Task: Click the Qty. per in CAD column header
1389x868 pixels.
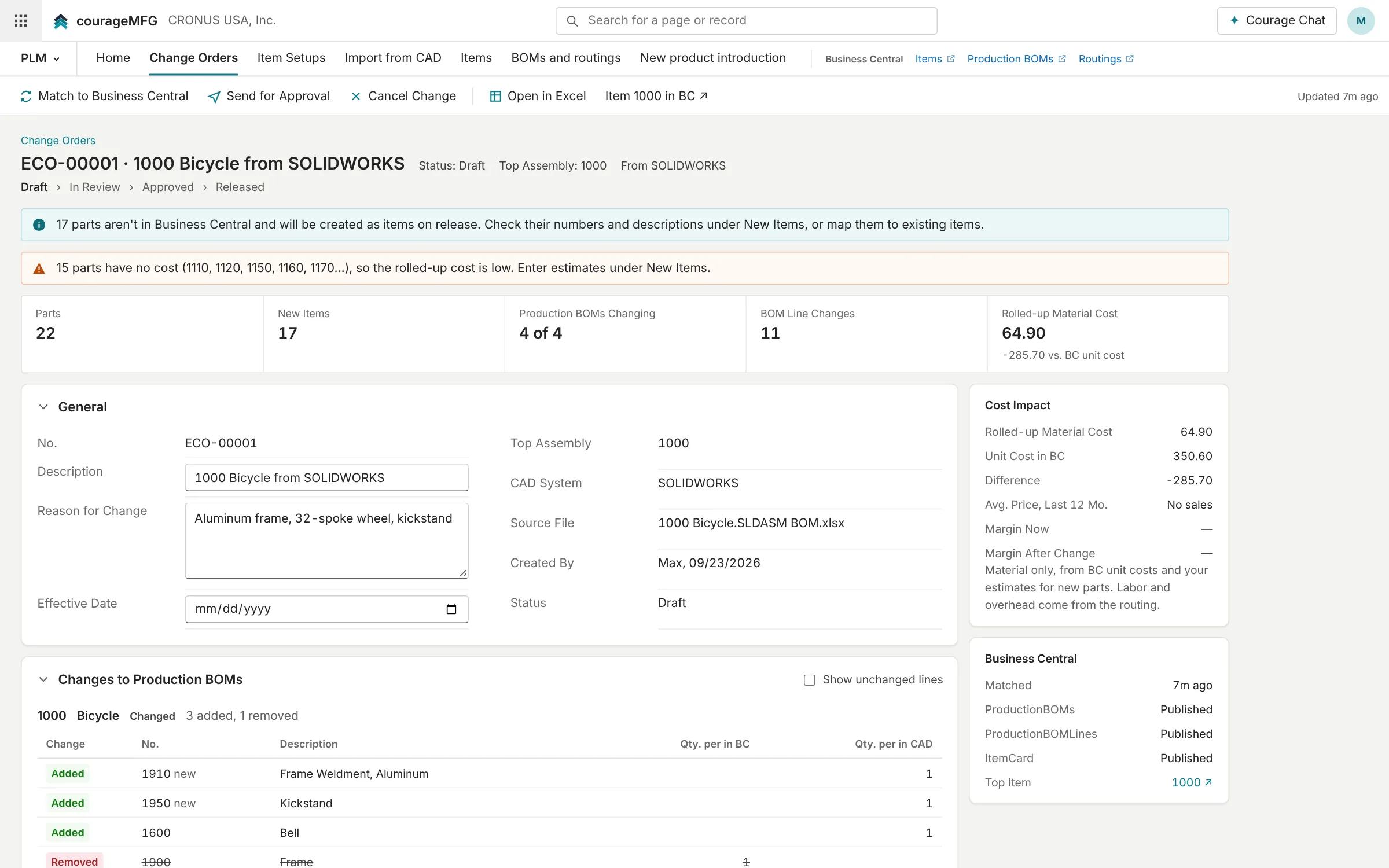Action: pos(894,744)
